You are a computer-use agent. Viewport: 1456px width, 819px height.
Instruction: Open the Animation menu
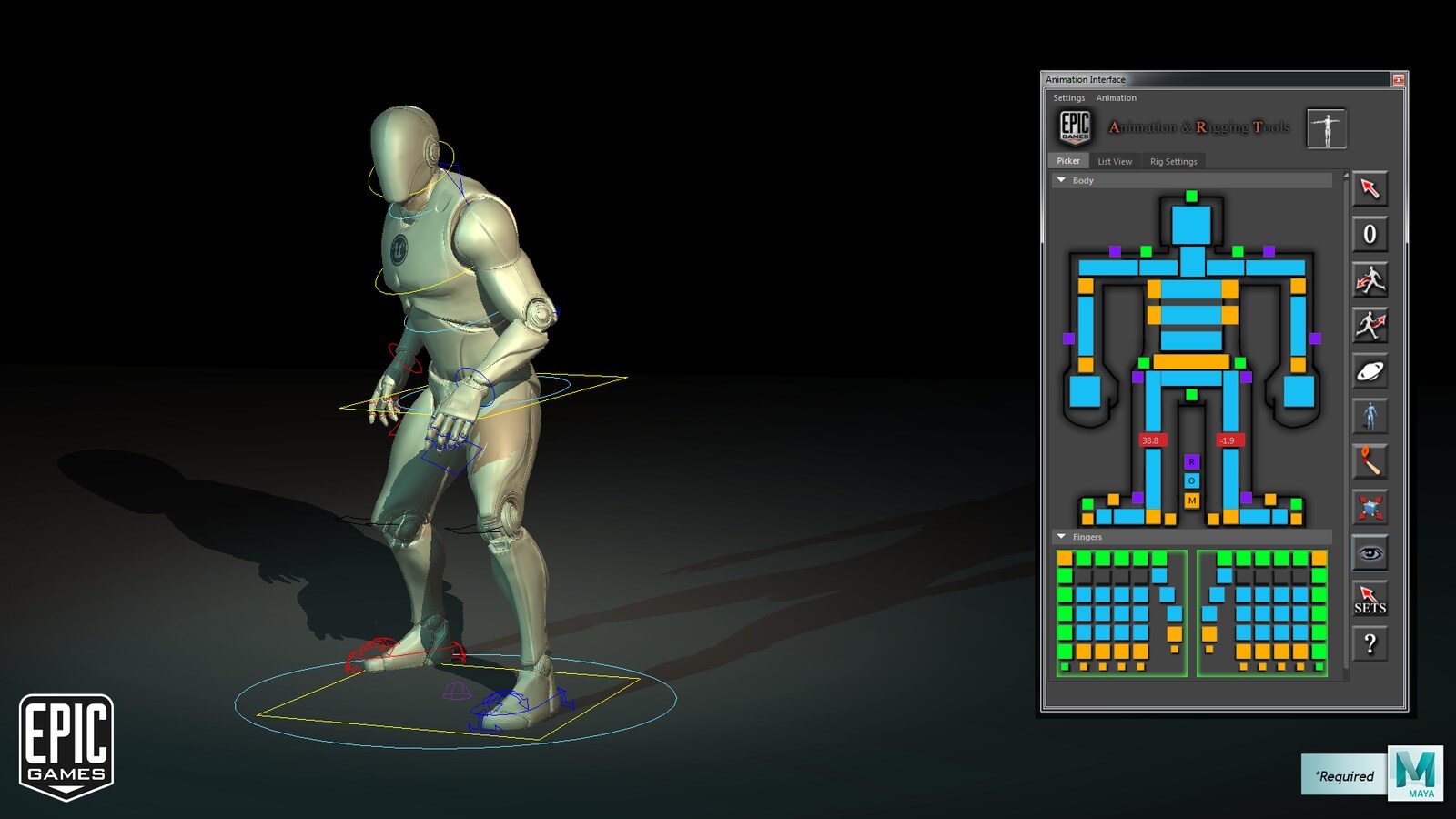click(1116, 98)
